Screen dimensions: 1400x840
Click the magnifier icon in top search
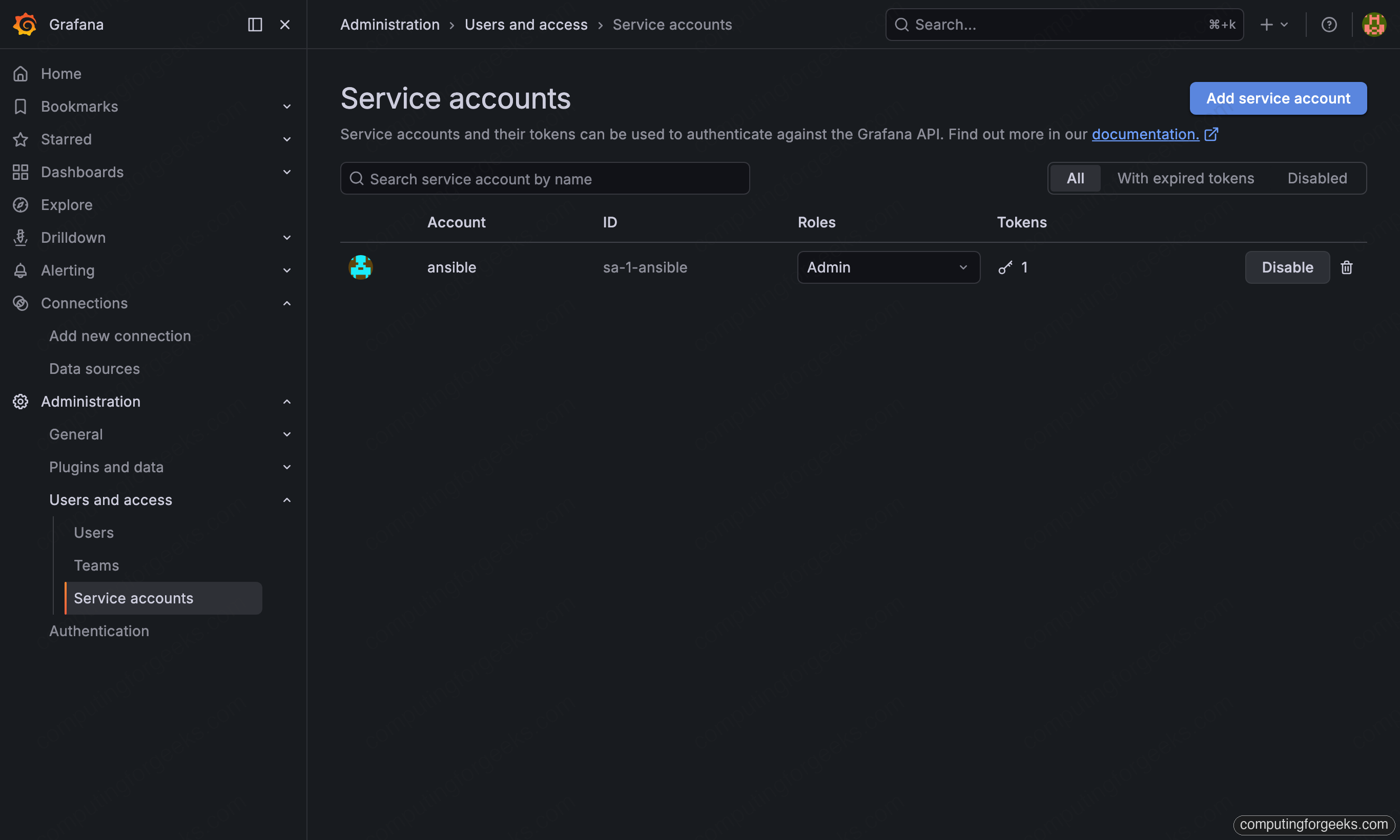(x=902, y=25)
